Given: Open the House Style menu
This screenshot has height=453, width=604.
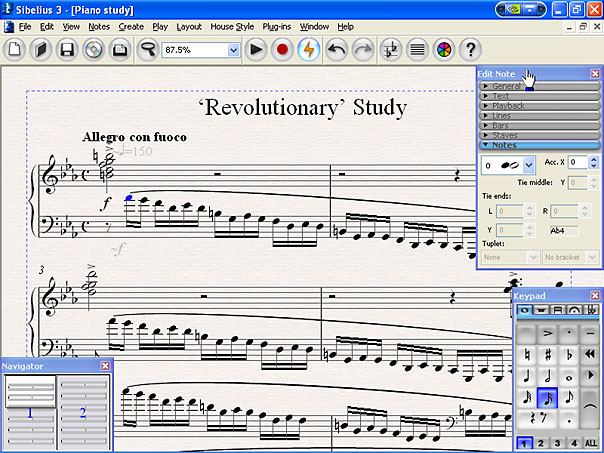Looking at the screenshot, I should [232, 27].
